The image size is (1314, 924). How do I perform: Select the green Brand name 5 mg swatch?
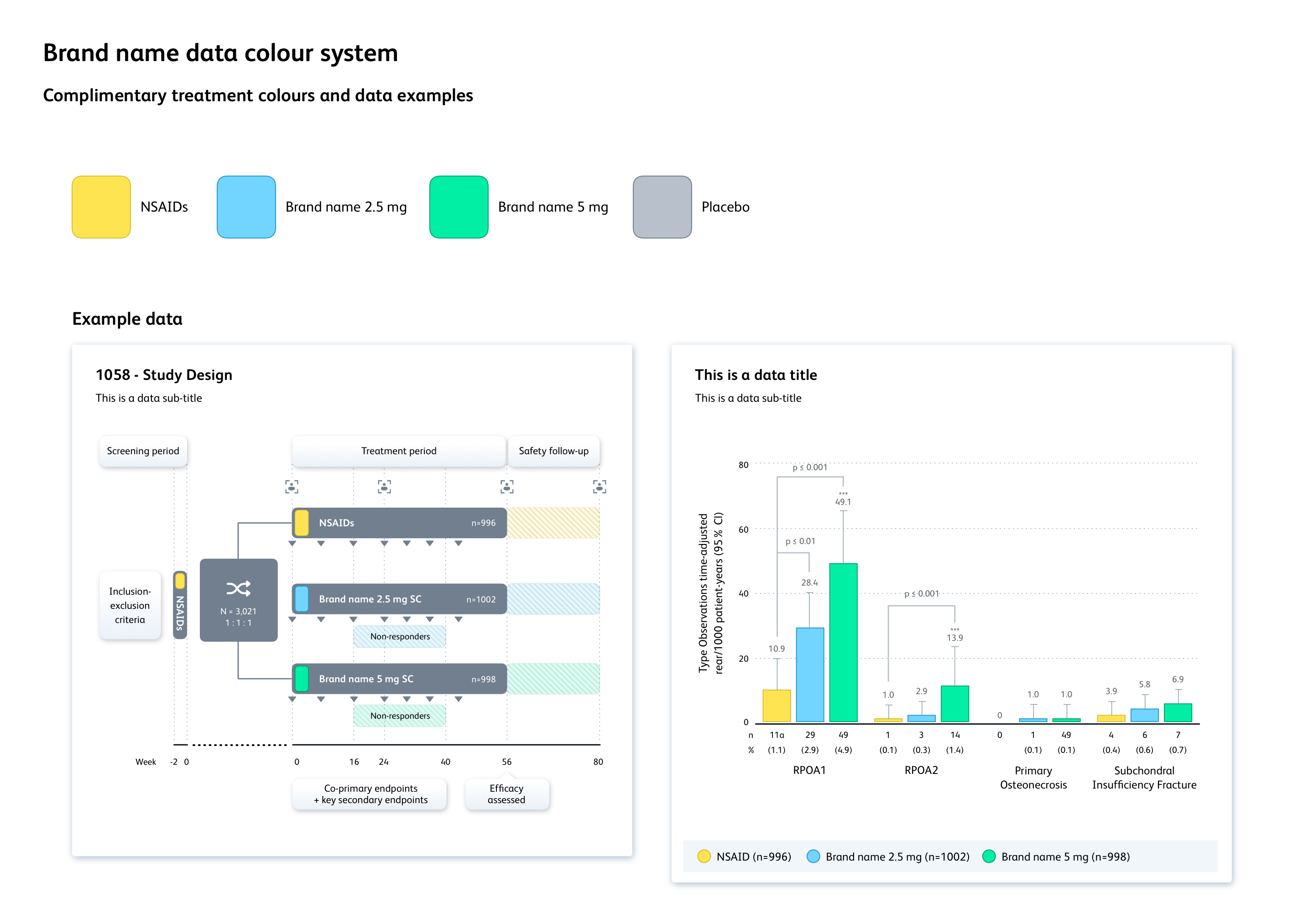[459, 207]
